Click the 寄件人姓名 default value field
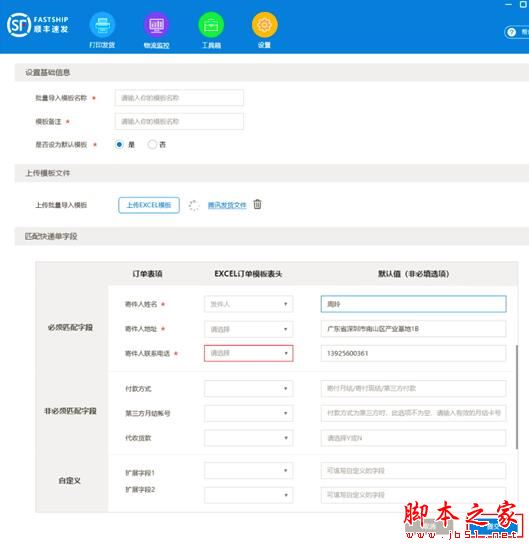The height and width of the screenshot is (546, 529). (413, 304)
